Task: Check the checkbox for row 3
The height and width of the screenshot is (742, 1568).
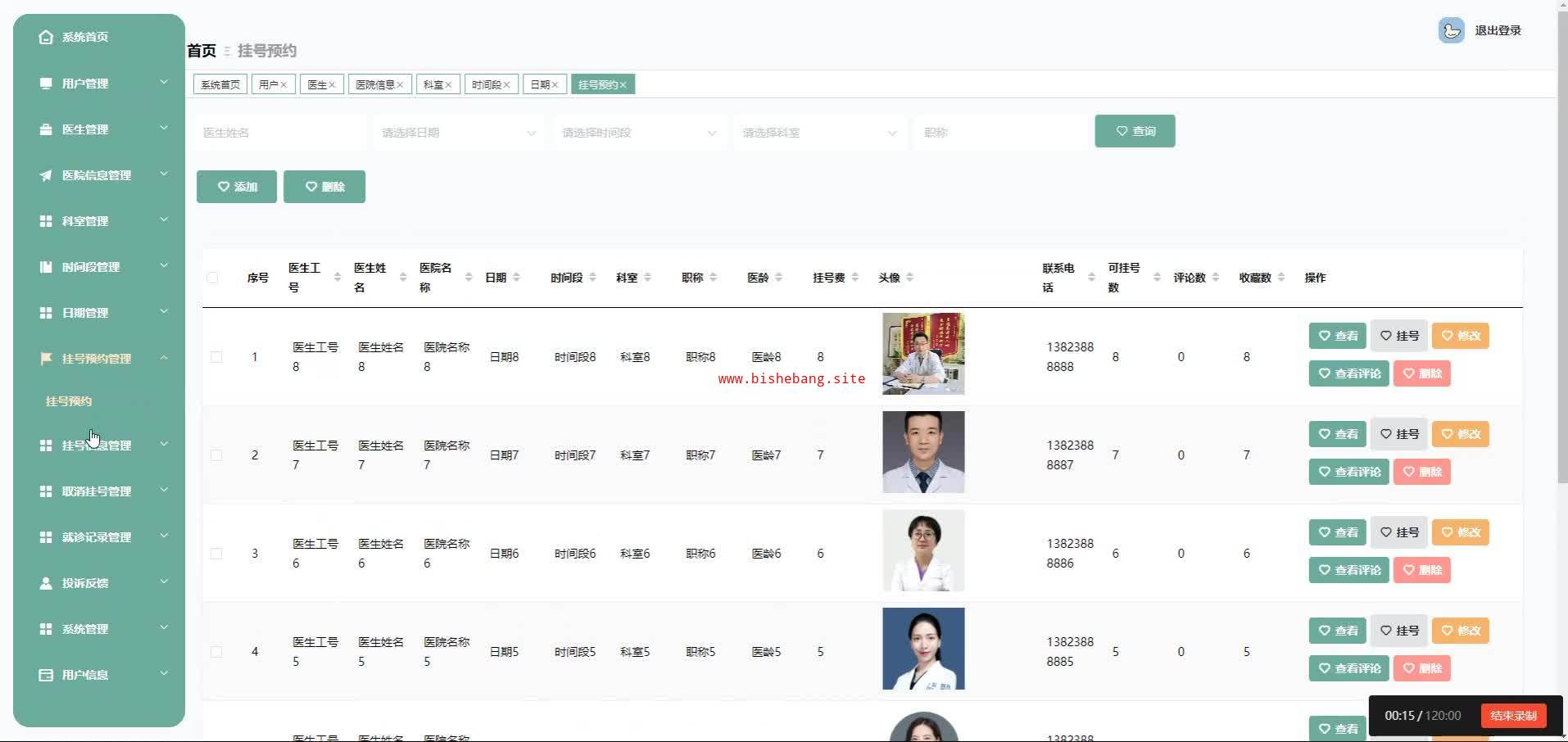Action: point(216,554)
